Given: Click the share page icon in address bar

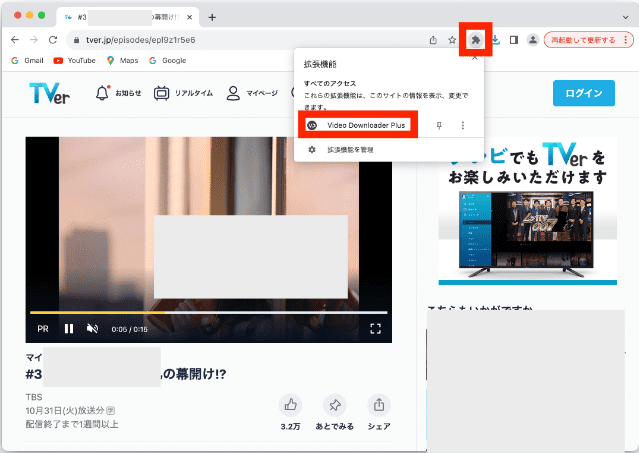Looking at the screenshot, I should click(433, 40).
